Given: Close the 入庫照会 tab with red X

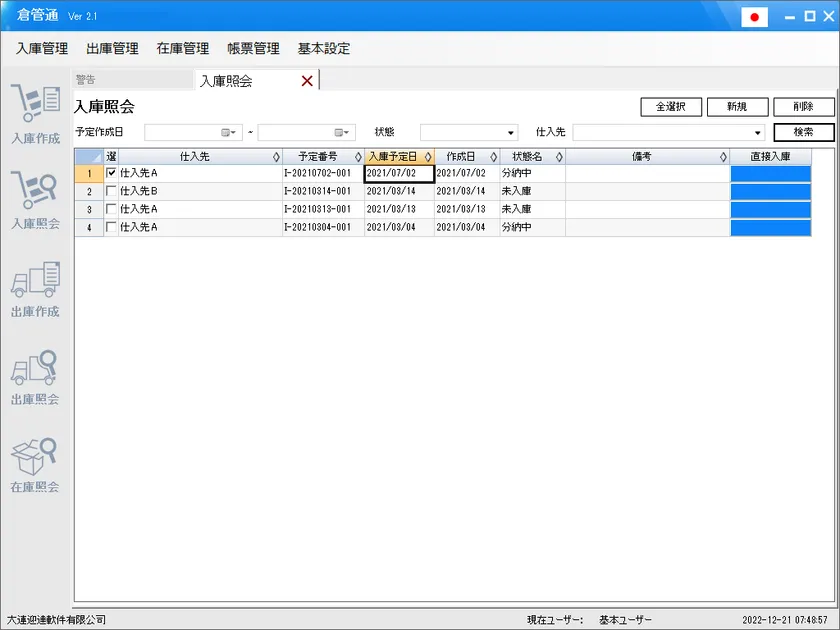Looking at the screenshot, I should 307,81.
